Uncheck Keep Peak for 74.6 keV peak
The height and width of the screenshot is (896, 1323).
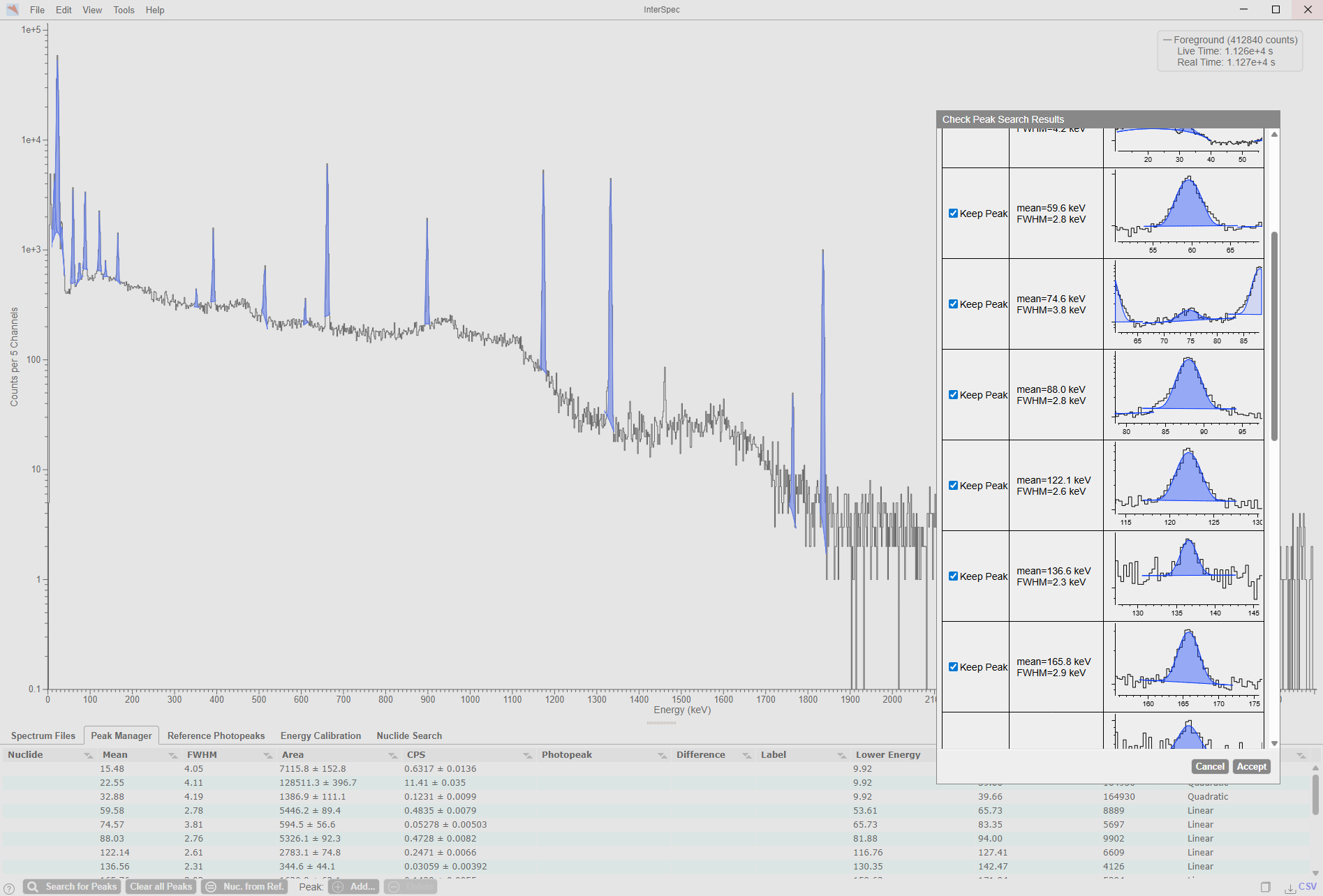[953, 304]
